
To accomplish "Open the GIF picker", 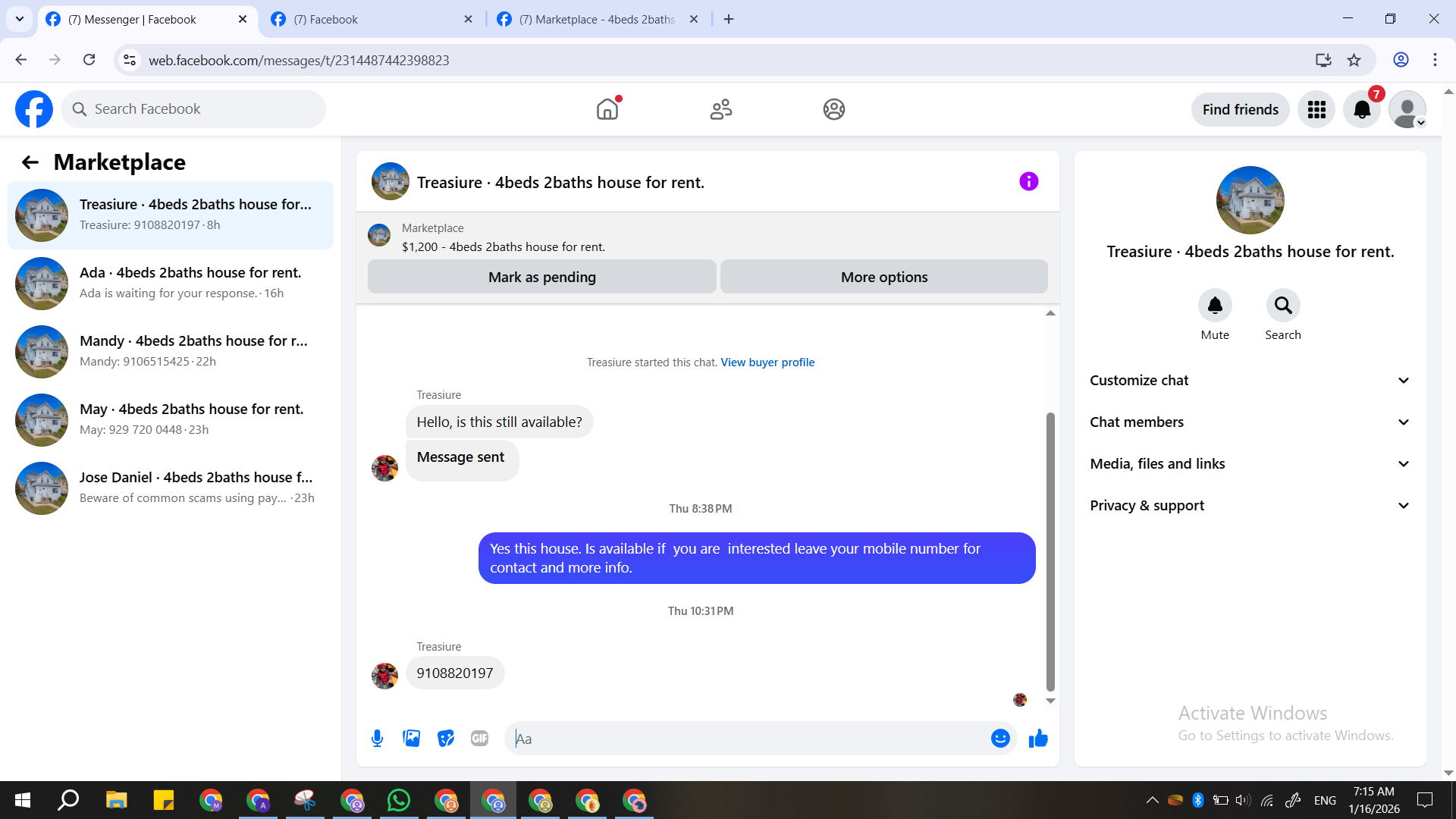I will pos(479,738).
